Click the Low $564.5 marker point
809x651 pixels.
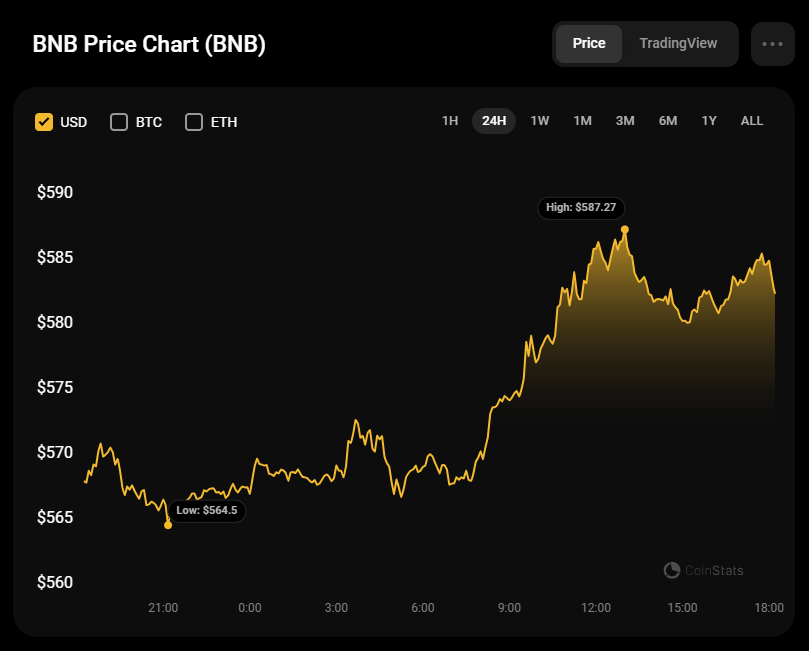168,525
